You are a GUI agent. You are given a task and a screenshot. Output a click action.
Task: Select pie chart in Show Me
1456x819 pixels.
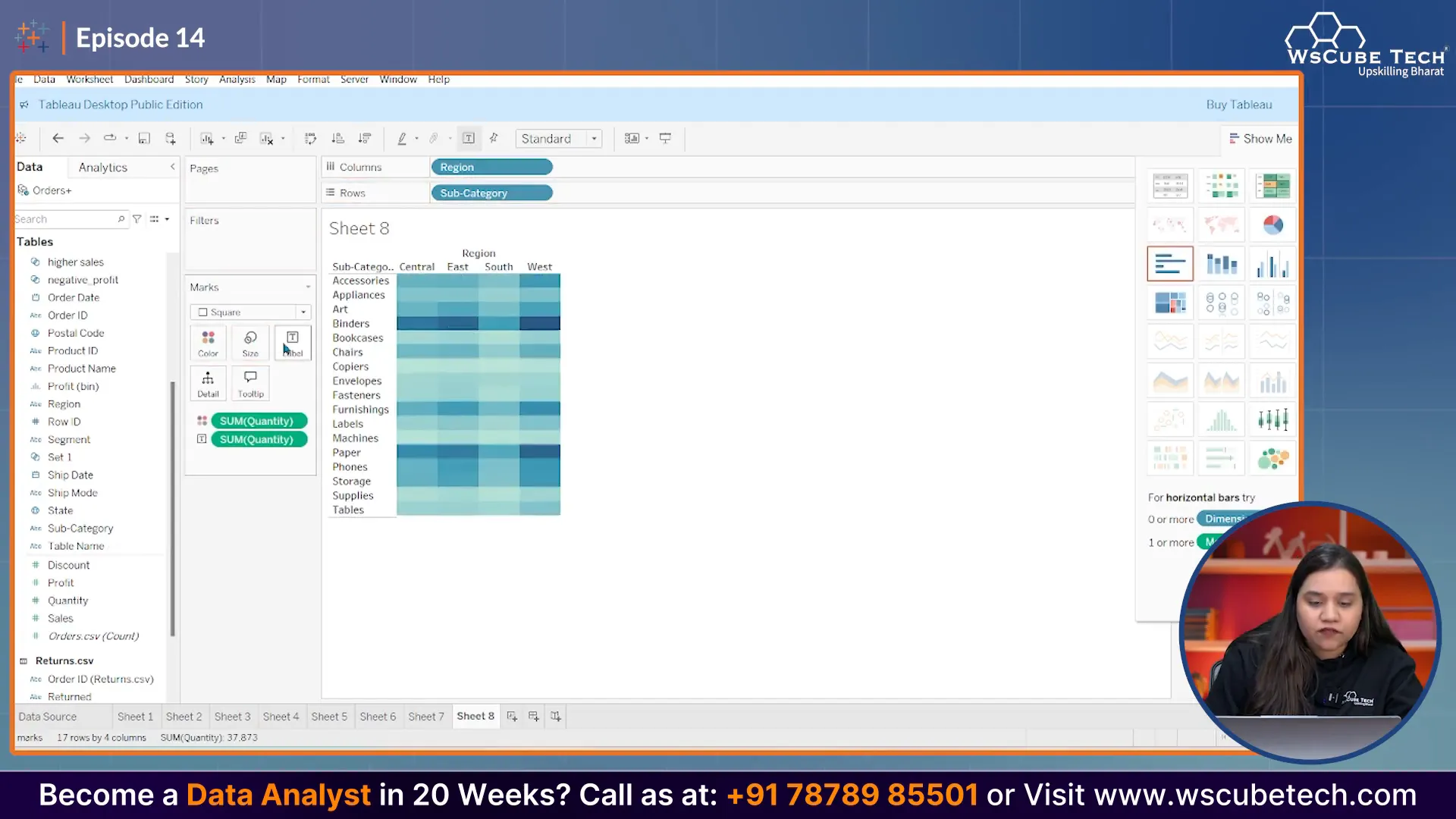(1273, 225)
